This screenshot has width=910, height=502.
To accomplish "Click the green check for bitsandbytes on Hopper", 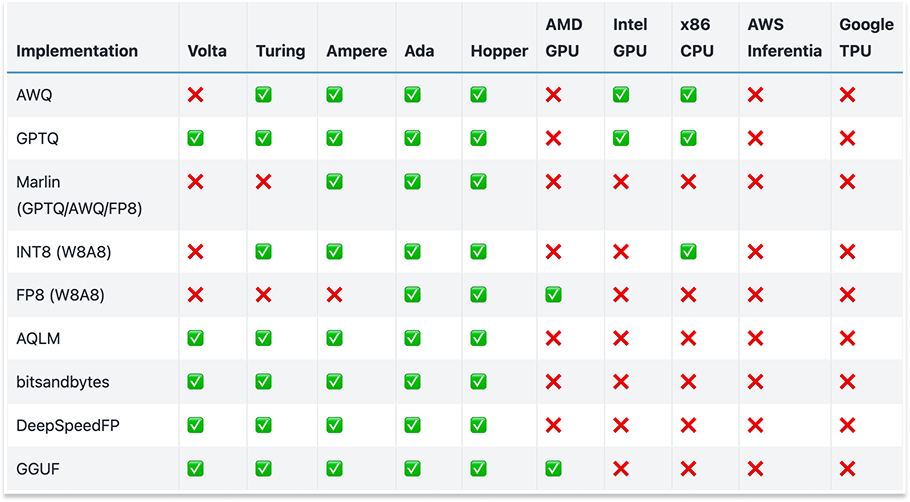I will (479, 382).
